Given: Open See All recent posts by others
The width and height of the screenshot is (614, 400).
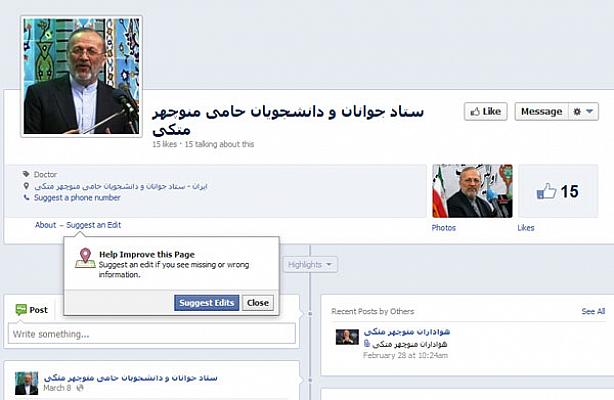Looking at the screenshot, I should 593,311.
